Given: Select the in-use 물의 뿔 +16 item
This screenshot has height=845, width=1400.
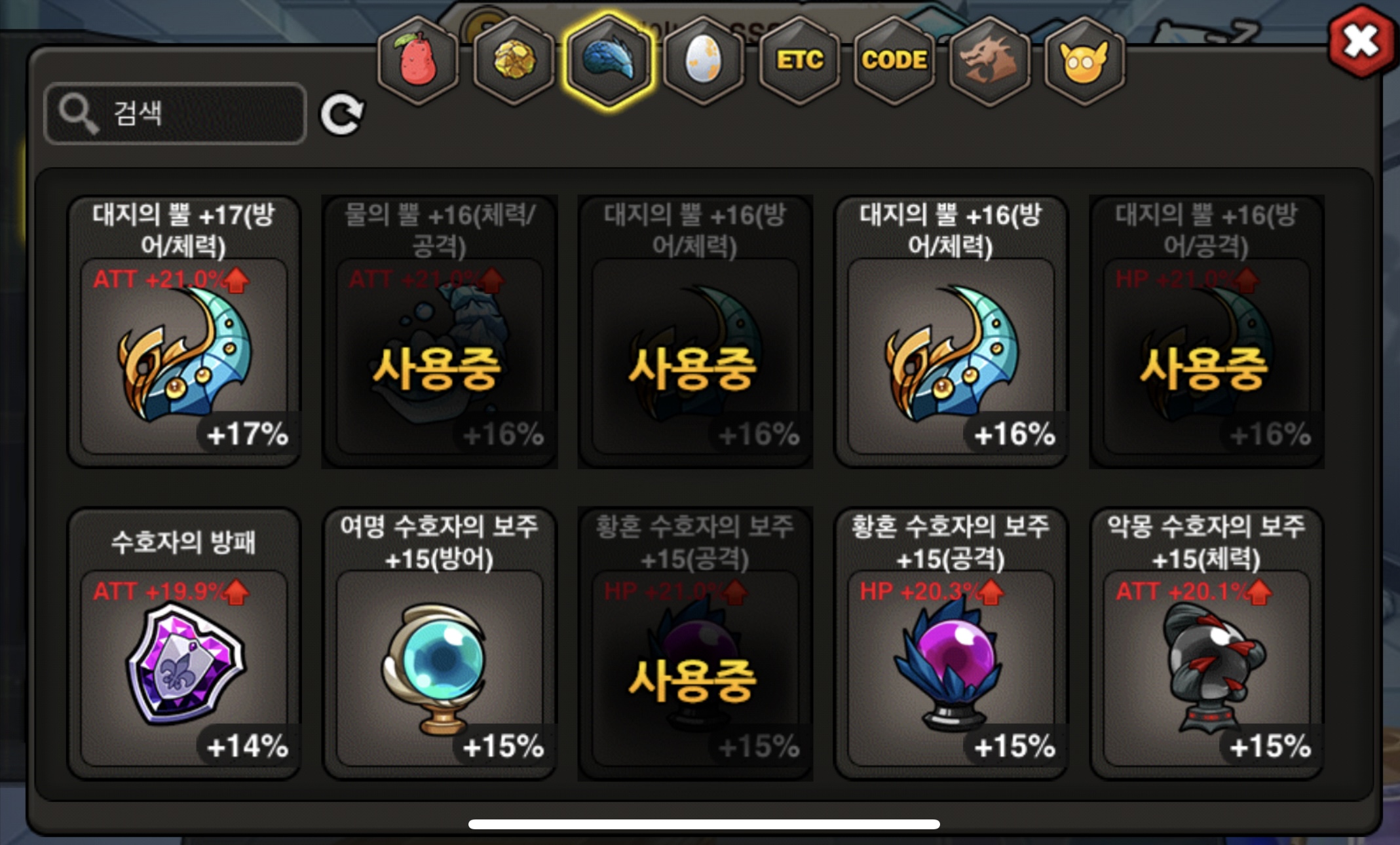Looking at the screenshot, I should (440, 331).
